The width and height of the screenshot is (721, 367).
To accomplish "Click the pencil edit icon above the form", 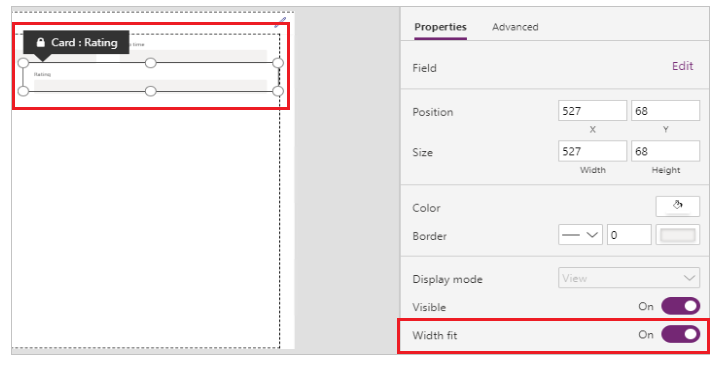I will point(280,22).
